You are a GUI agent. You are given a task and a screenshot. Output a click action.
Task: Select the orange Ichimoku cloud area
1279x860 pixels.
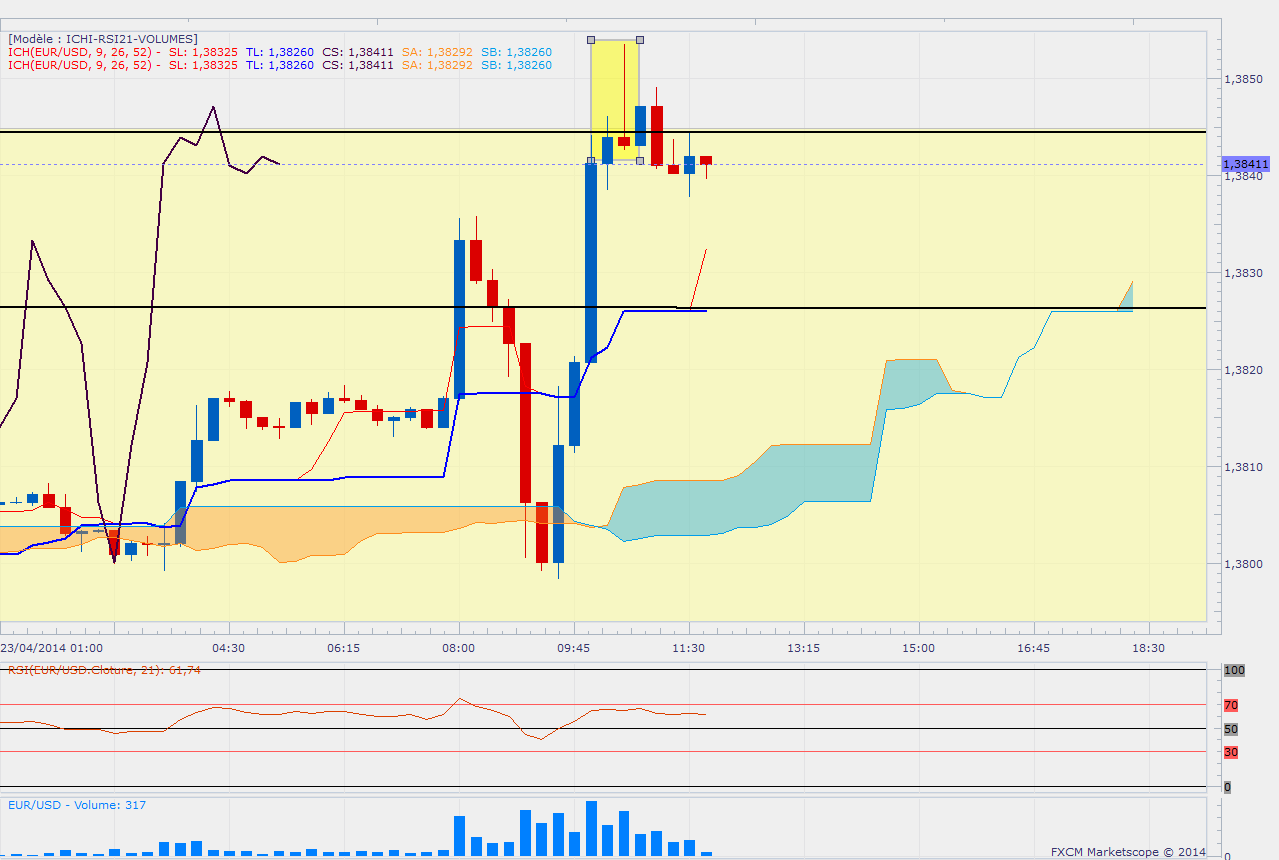(x=300, y=530)
